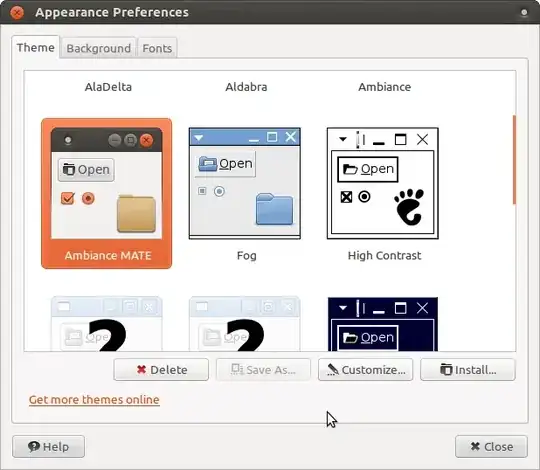Pick the dark High Contrast Inverse theme preview

point(383,324)
